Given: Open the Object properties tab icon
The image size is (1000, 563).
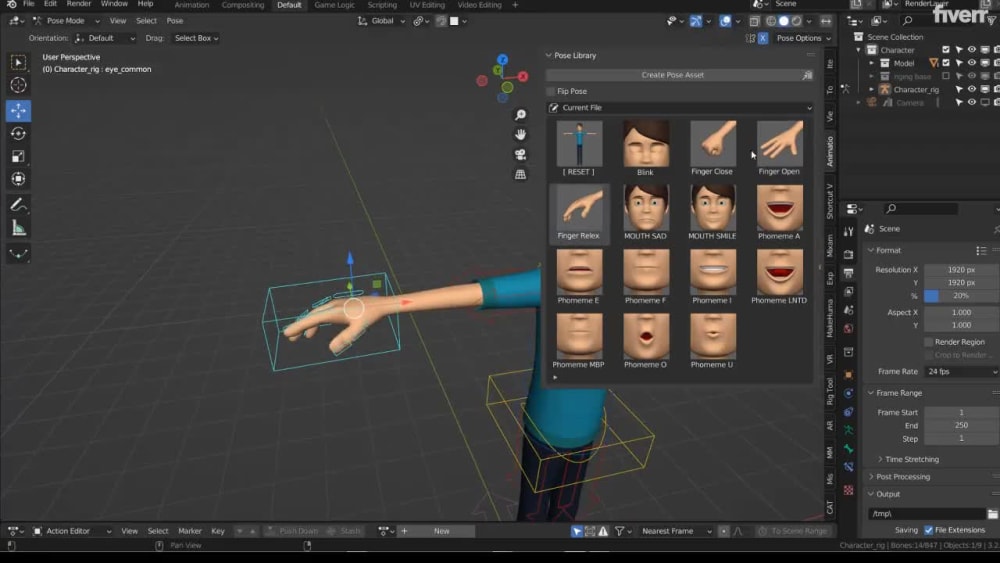Looking at the screenshot, I should (x=848, y=375).
